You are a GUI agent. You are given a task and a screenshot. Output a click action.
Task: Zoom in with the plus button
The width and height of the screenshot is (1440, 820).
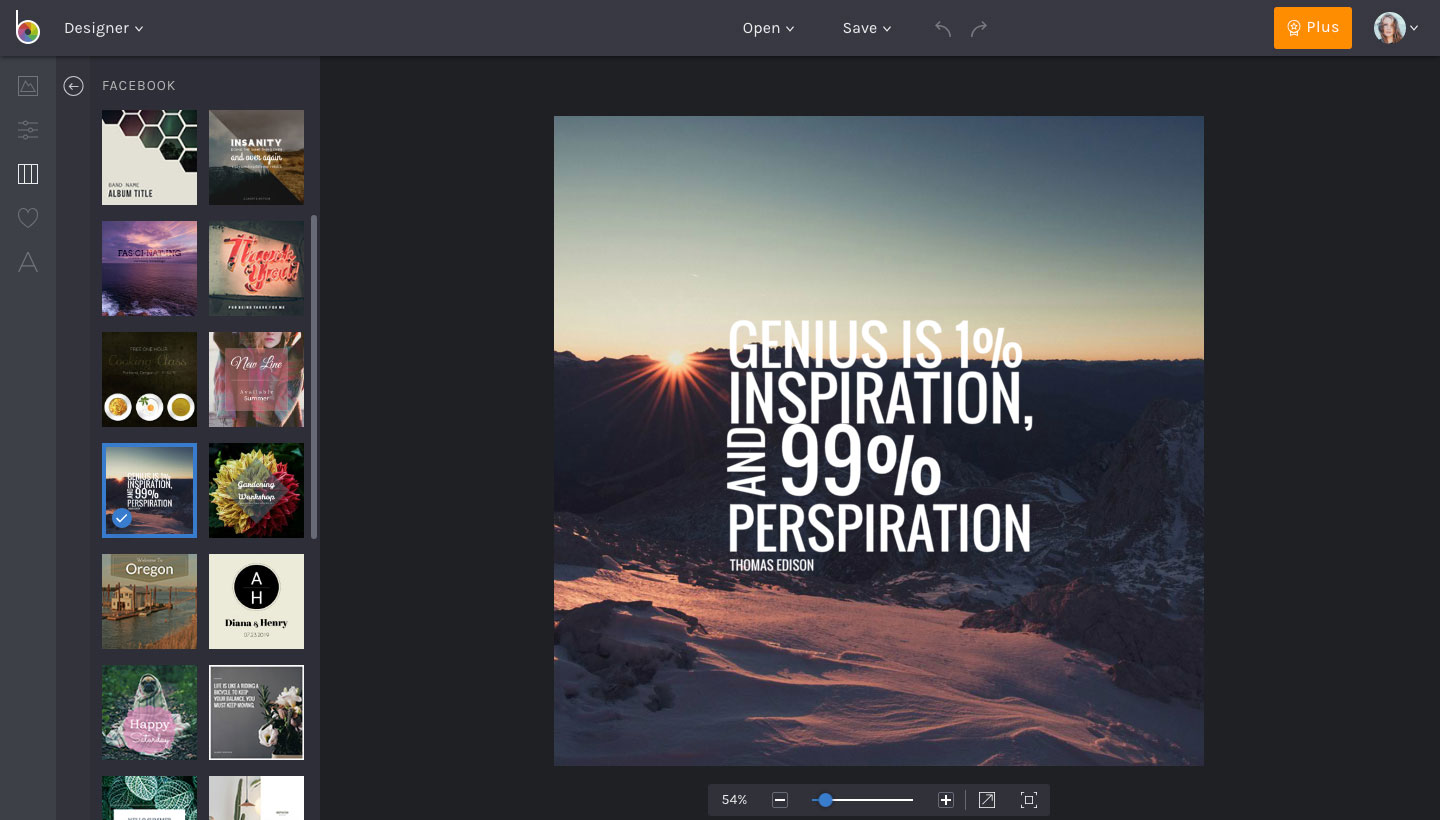click(x=946, y=800)
